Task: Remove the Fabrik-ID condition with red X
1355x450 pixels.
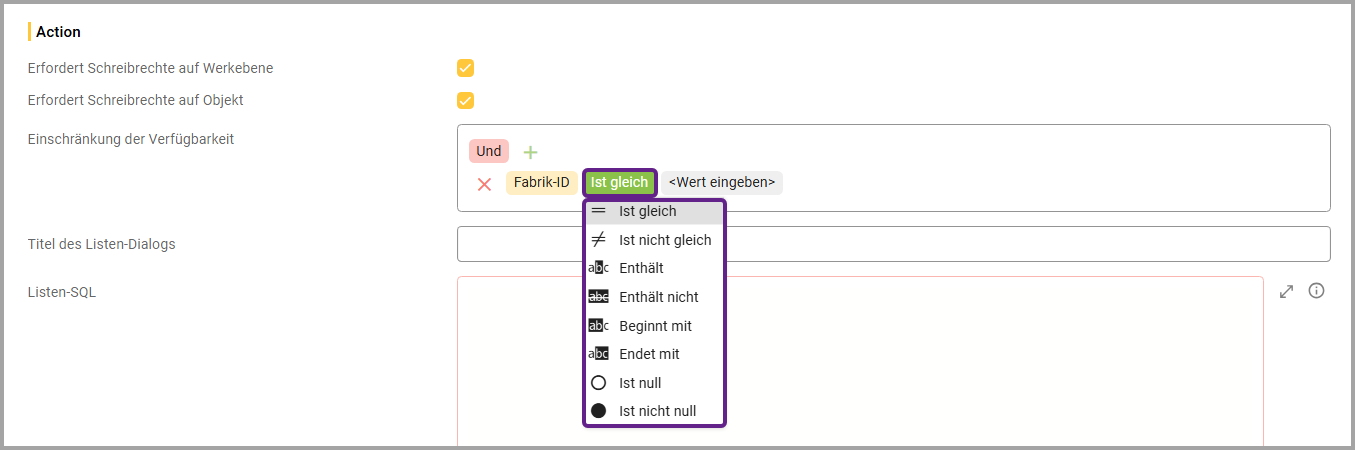Action: (484, 184)
